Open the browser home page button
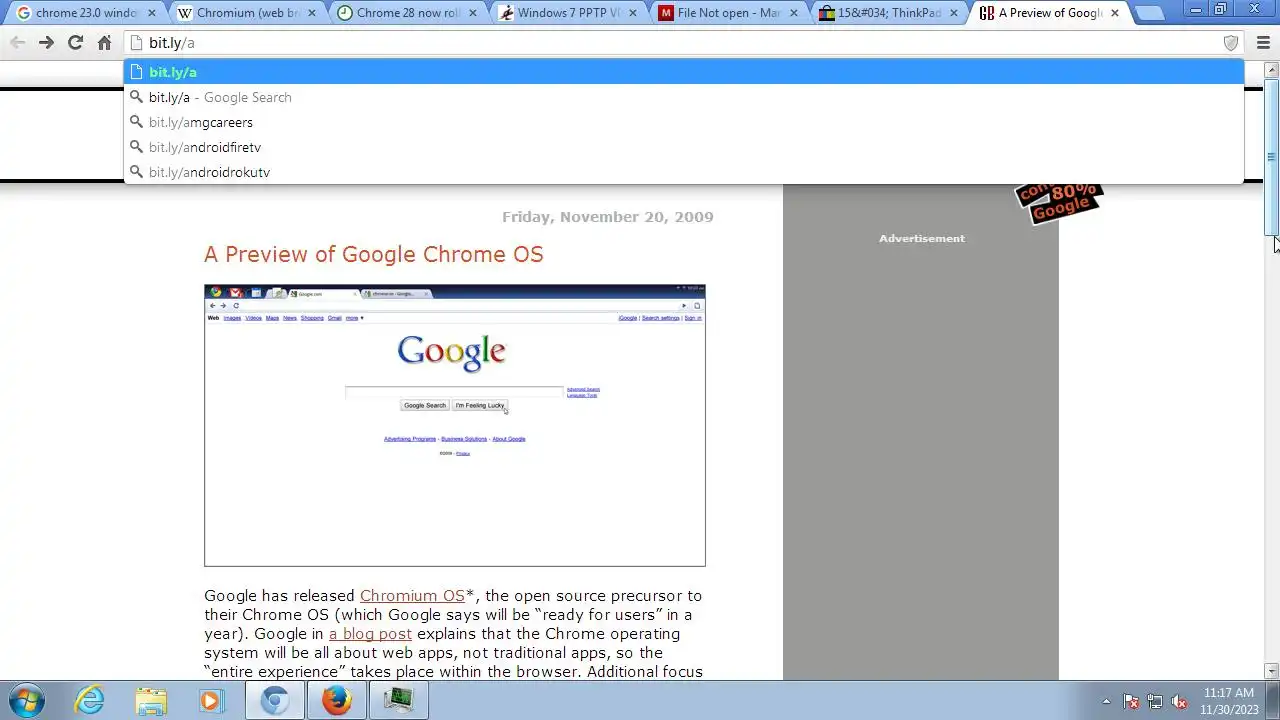1280x720 pixels. tap(104, 43)
